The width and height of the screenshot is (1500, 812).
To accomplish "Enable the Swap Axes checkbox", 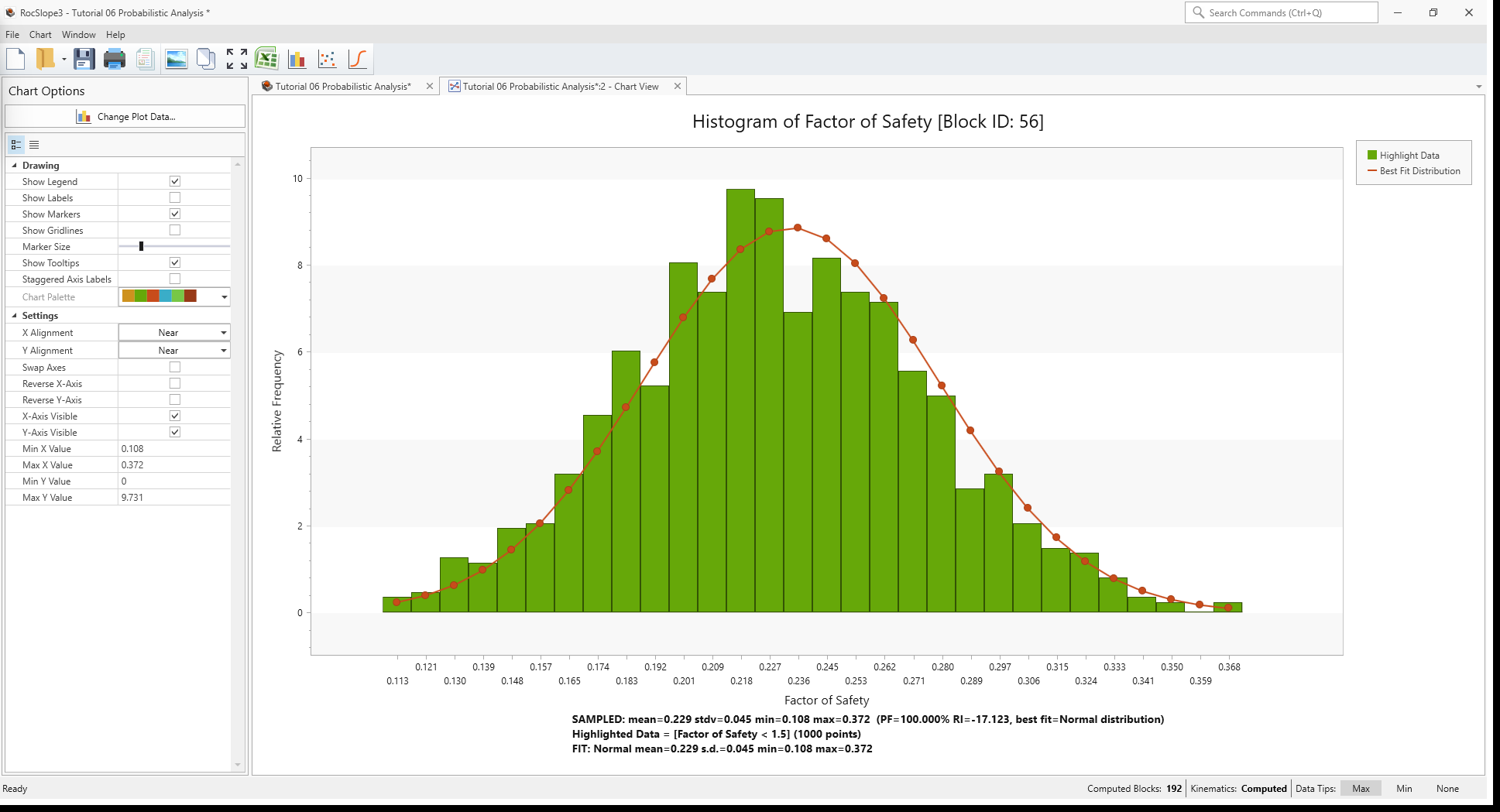I will (175, 367).
